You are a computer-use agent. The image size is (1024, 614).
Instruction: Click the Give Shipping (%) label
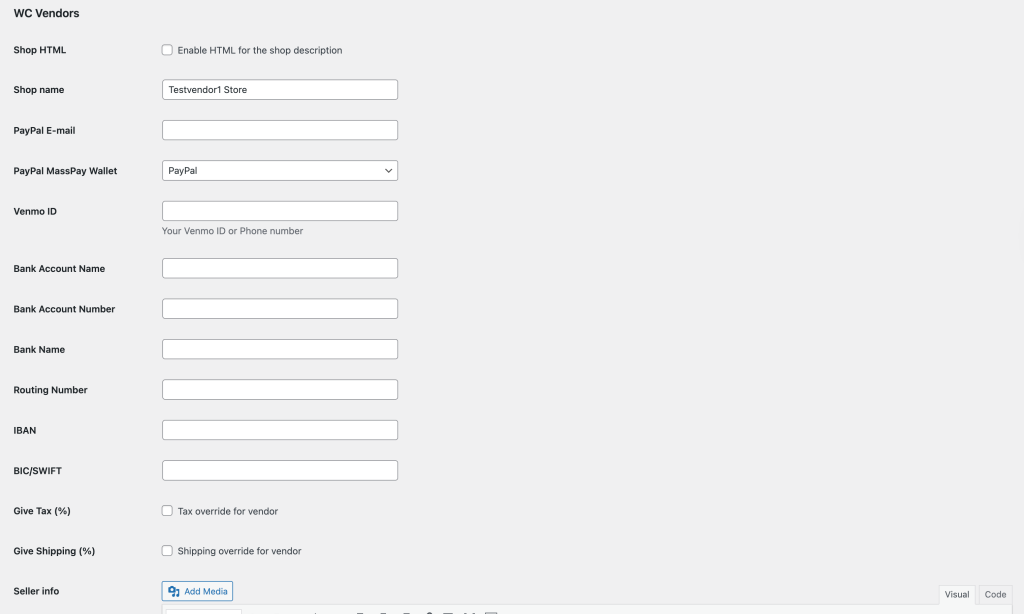[54, 551]
